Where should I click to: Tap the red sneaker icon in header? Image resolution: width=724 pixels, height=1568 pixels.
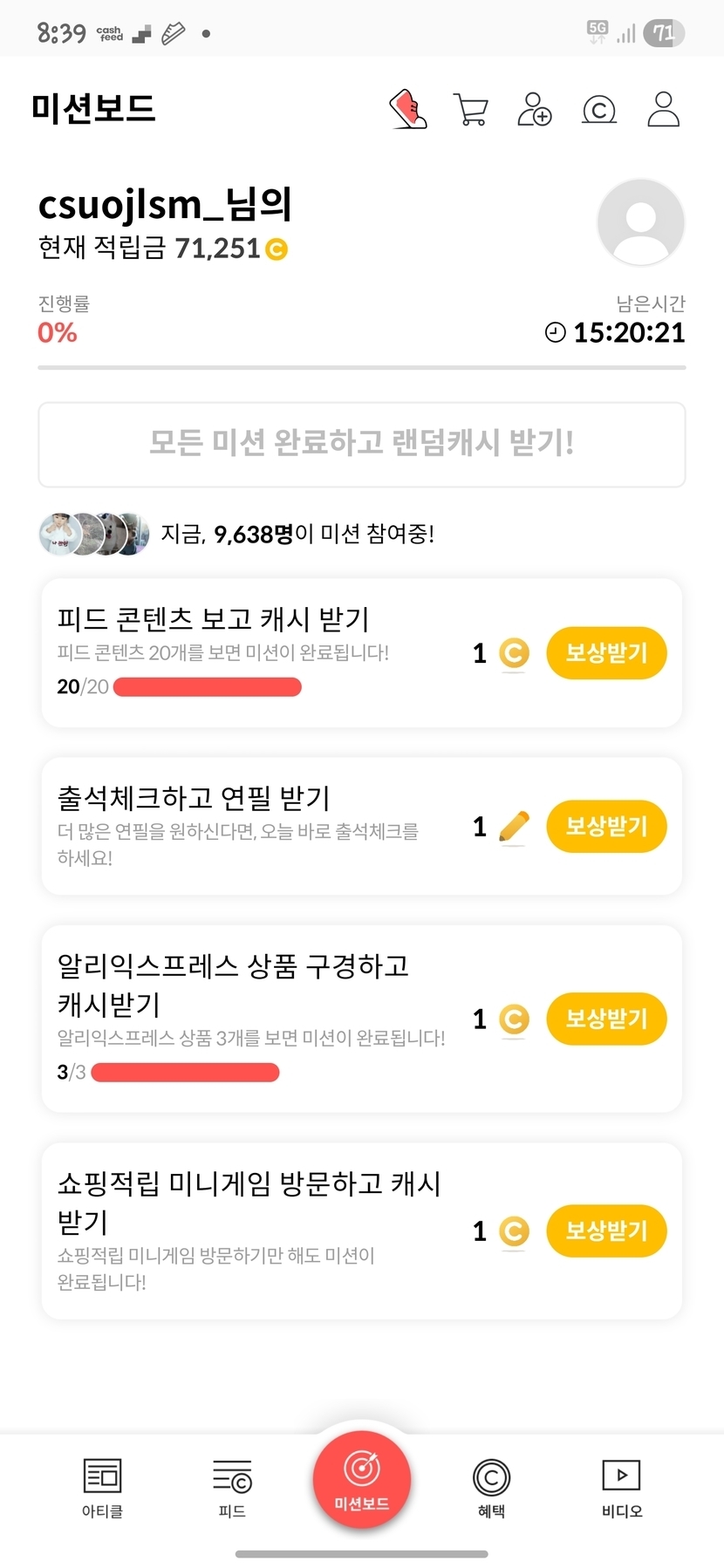(408, 109)
